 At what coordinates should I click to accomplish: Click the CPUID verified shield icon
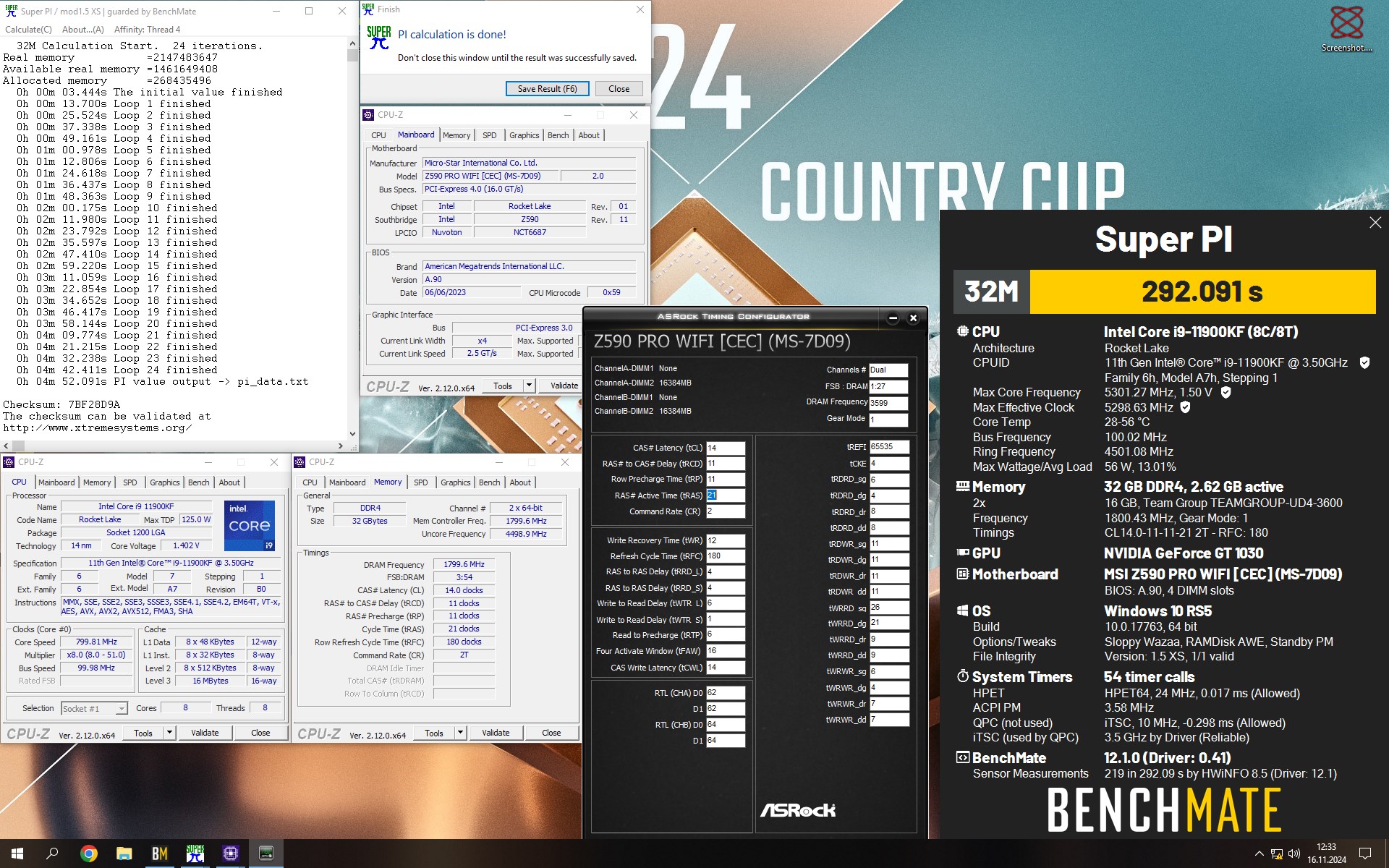point(1364,362)
